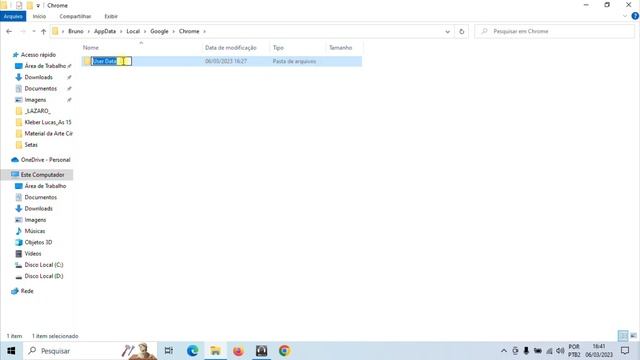Image resolution: width=640 pixels, height=360 pixels.
Task: Open pinned Downloads in quick access
Action: pos(38,77)
